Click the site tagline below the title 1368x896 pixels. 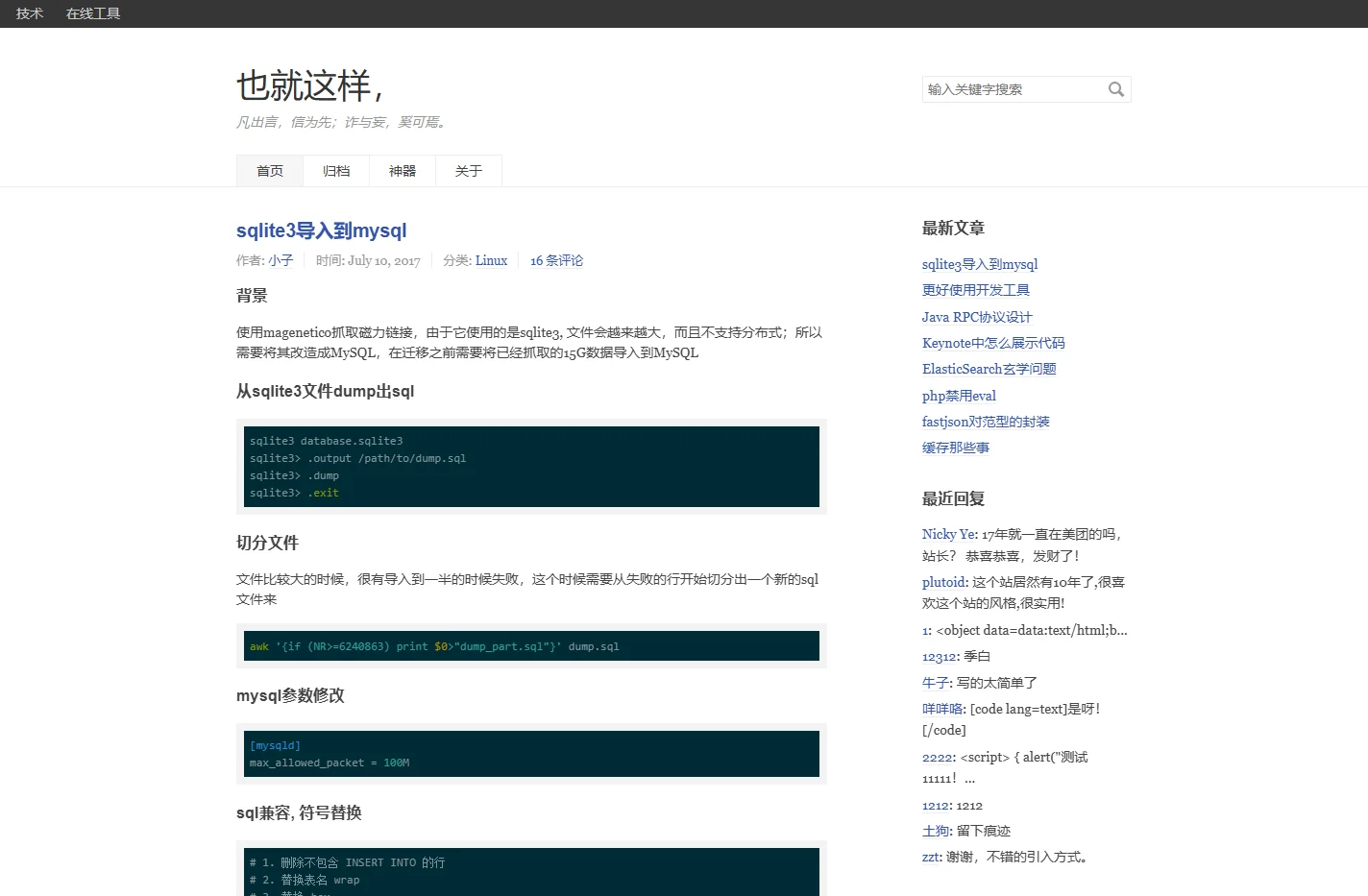(x=343, y=122)
